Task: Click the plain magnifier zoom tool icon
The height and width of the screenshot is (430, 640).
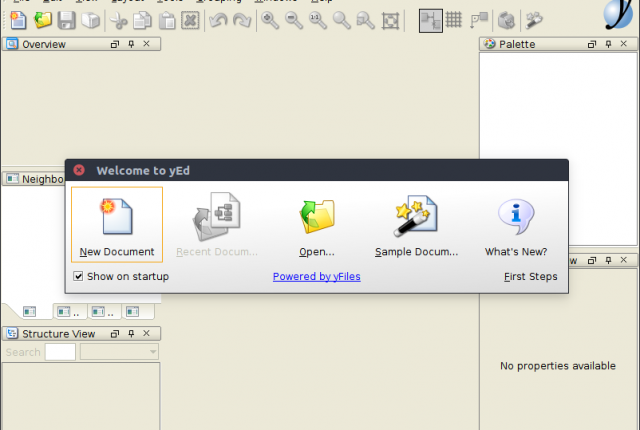Action: point(342,20)
